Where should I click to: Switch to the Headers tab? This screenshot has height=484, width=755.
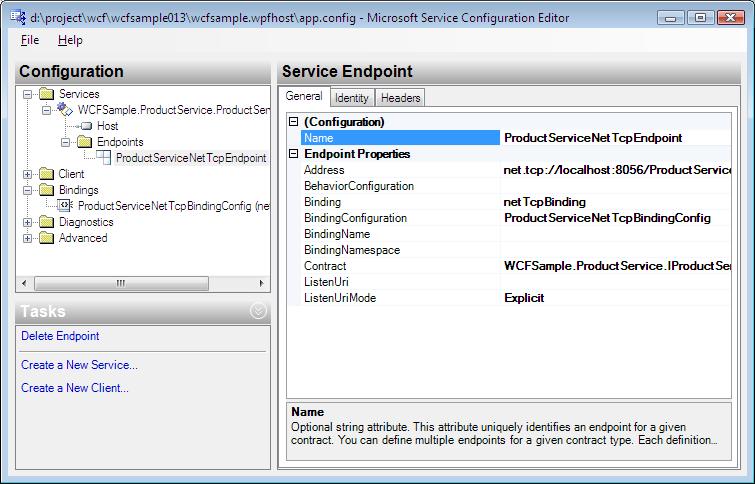pos(400,98)
